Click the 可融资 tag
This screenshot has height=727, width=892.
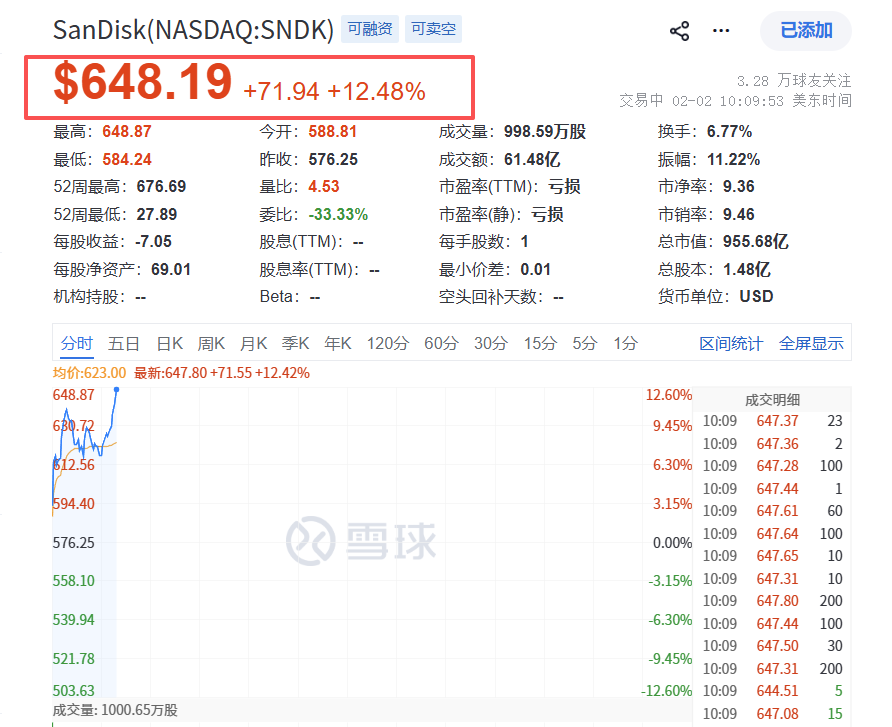click(370, 29)
